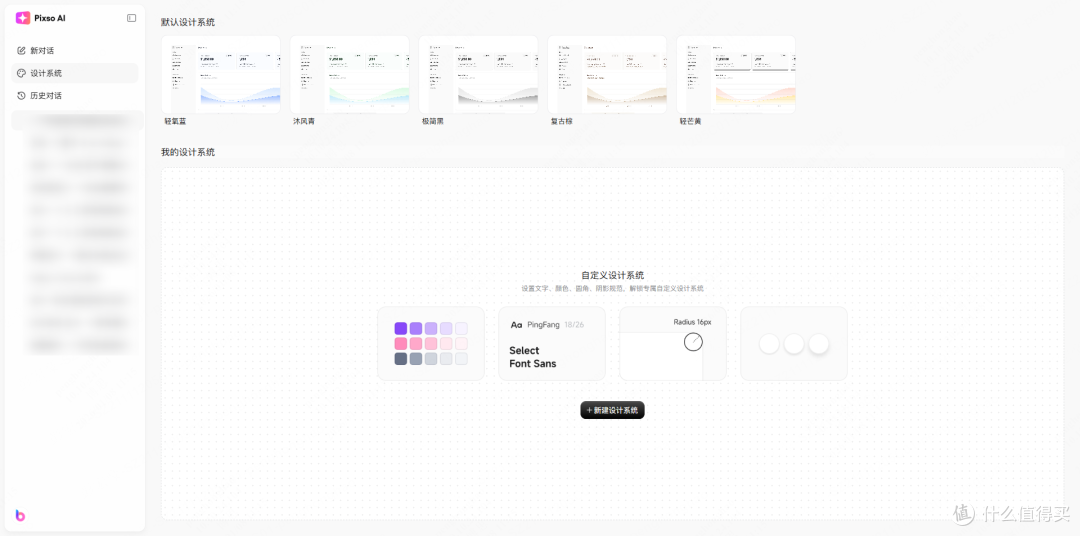Select the 轻氧蓝 design system thumbnail
This screenshot has height=536, width=1080.
pos(221,74)
